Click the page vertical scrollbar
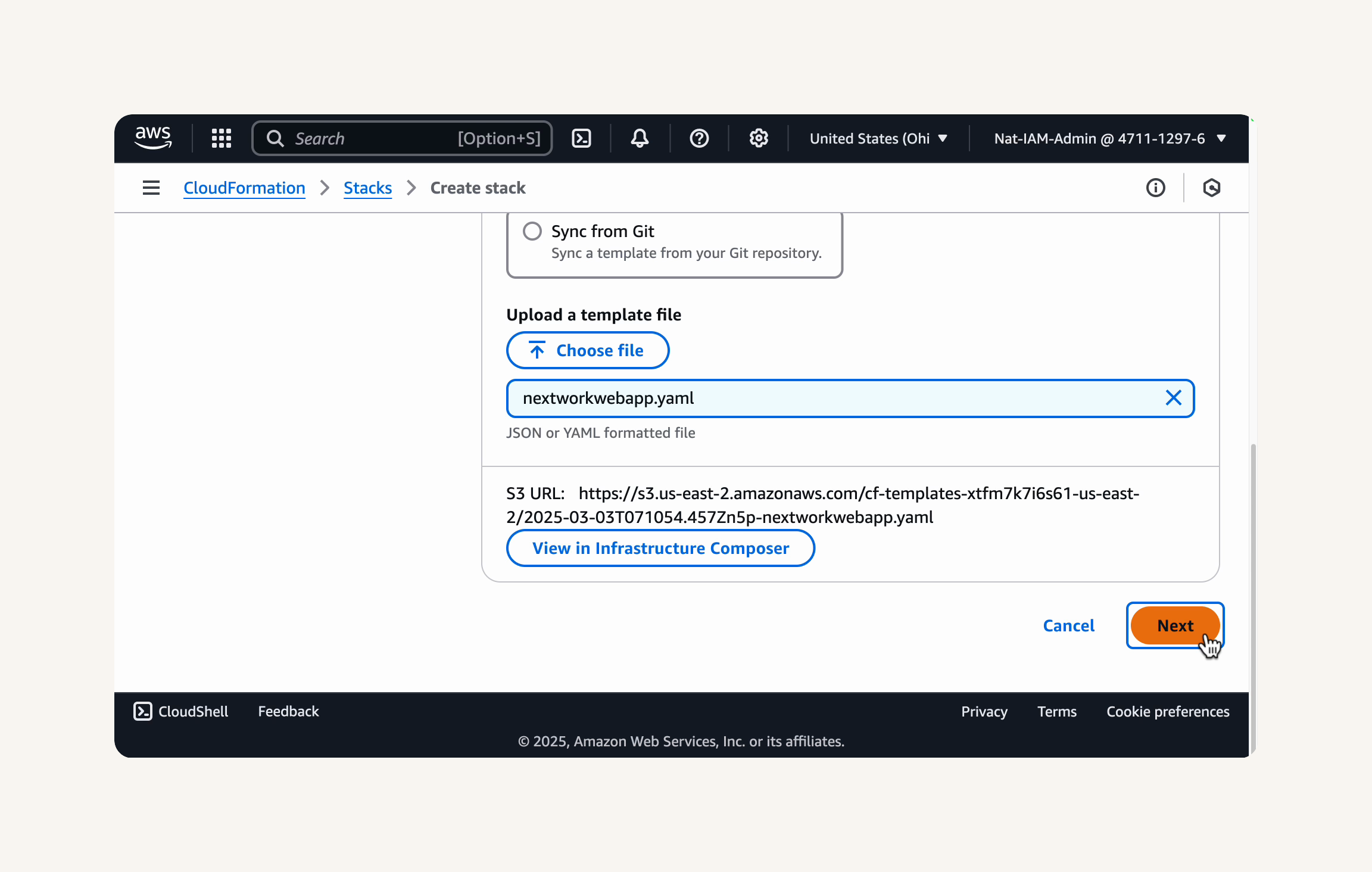 1252,599
